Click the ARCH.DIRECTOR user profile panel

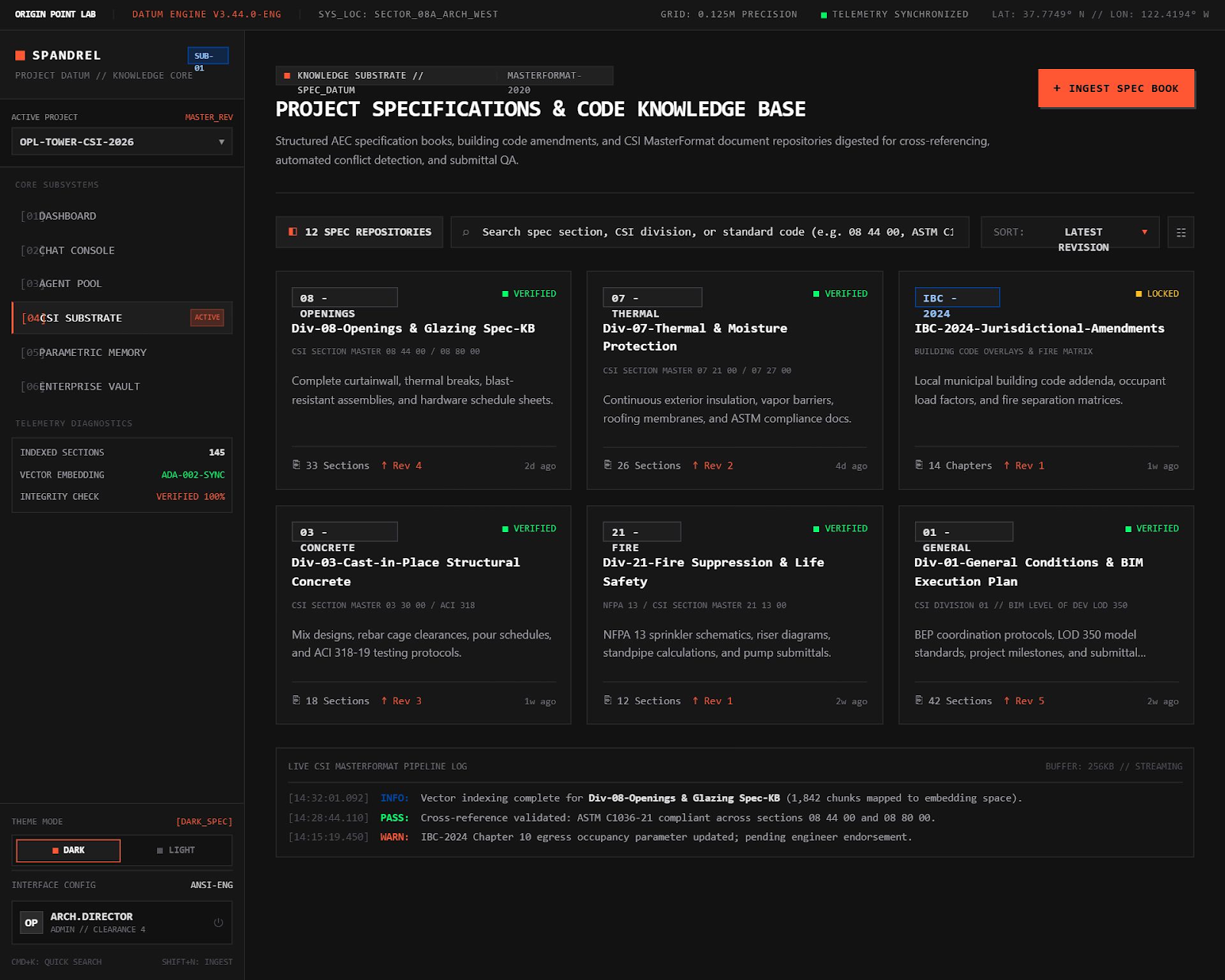(122, 923)
